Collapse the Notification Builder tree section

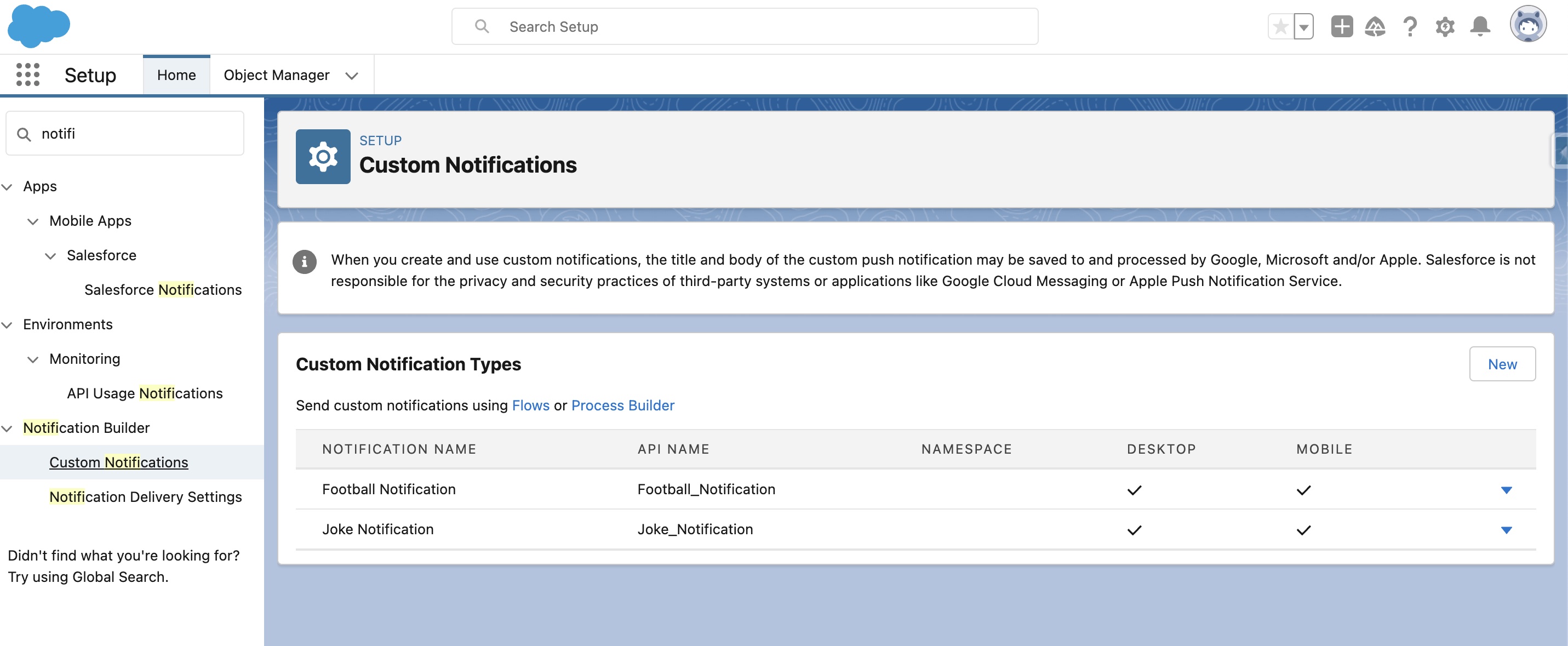pos(7,428)
